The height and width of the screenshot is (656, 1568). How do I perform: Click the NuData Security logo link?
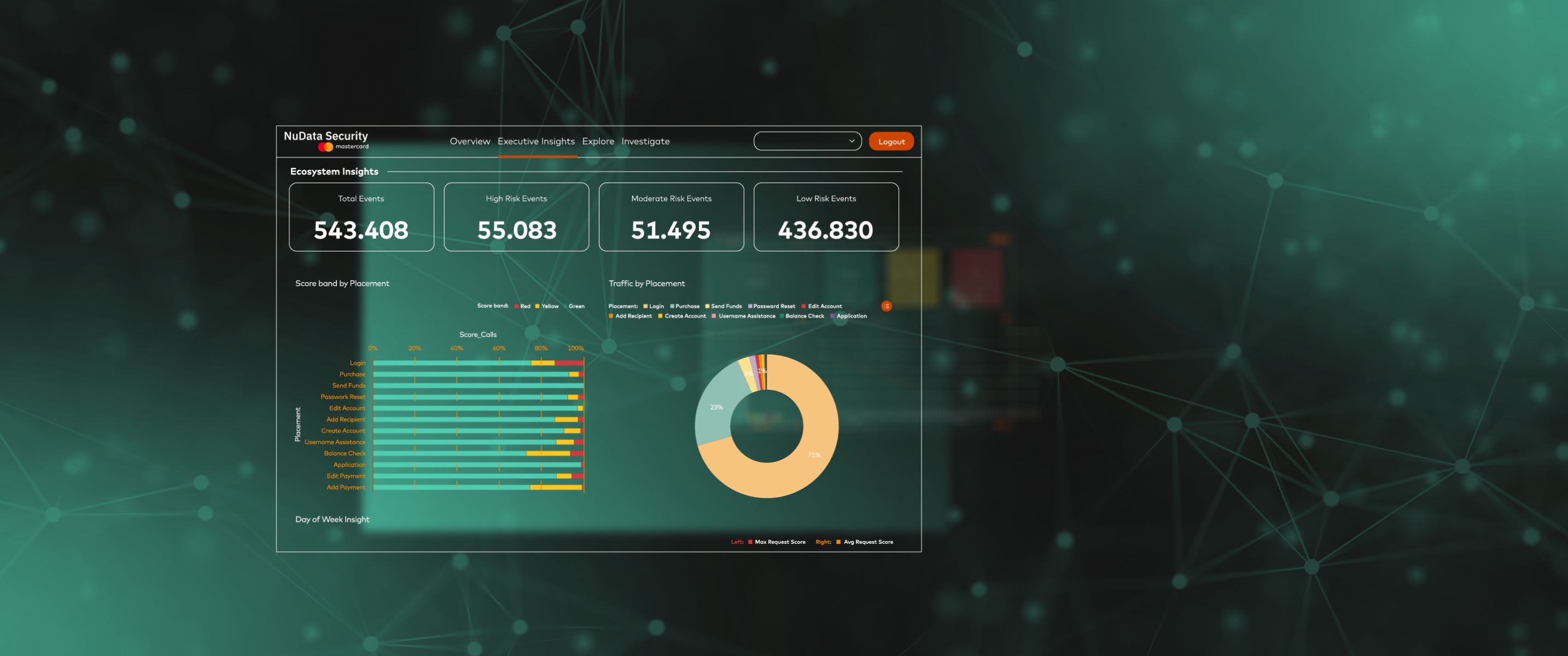pos(325,136)
